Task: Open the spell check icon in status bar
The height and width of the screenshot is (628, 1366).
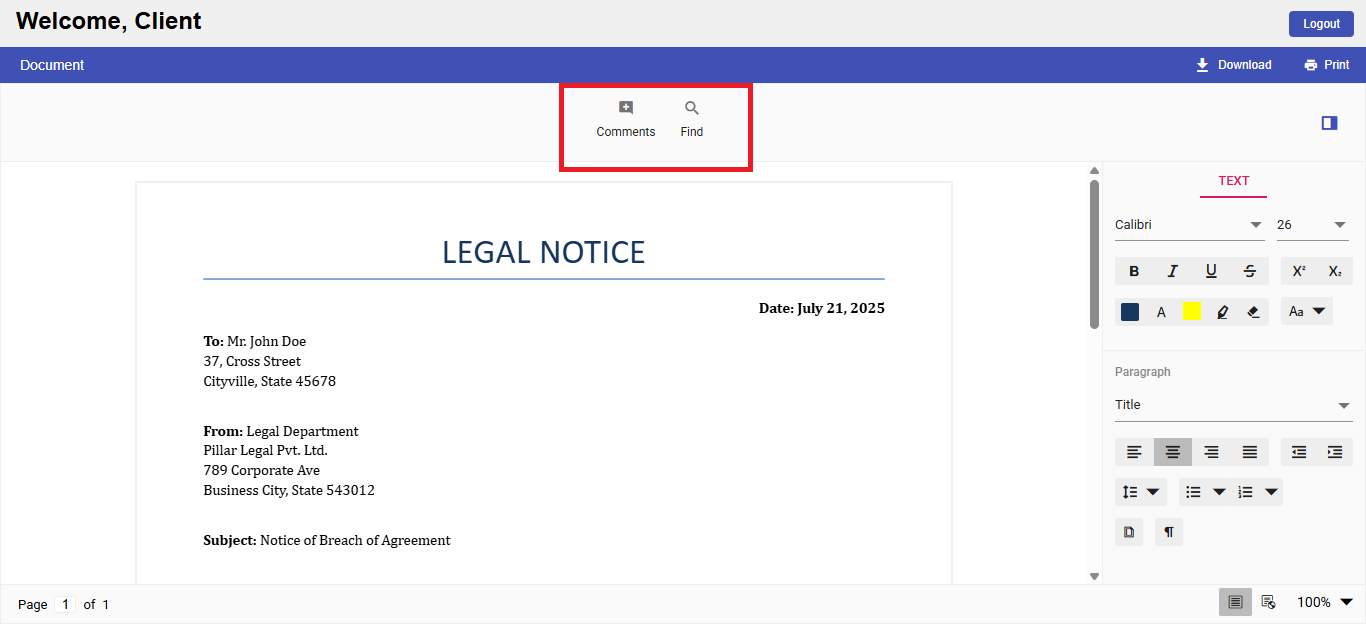Action: click(x=1268, y=601)
